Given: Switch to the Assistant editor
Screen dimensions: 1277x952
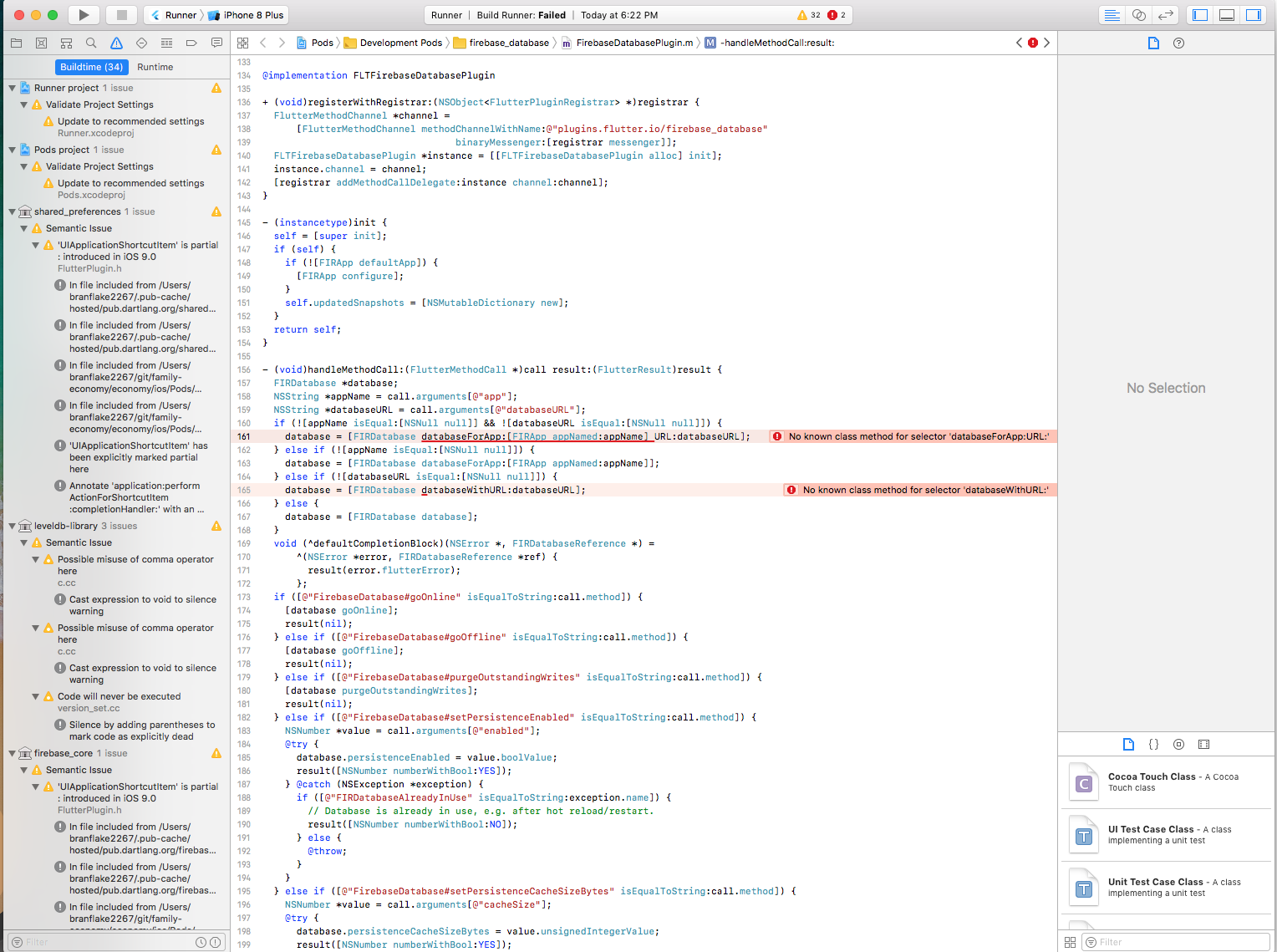Looking at the screenshot, I should tap(1141, 14).
